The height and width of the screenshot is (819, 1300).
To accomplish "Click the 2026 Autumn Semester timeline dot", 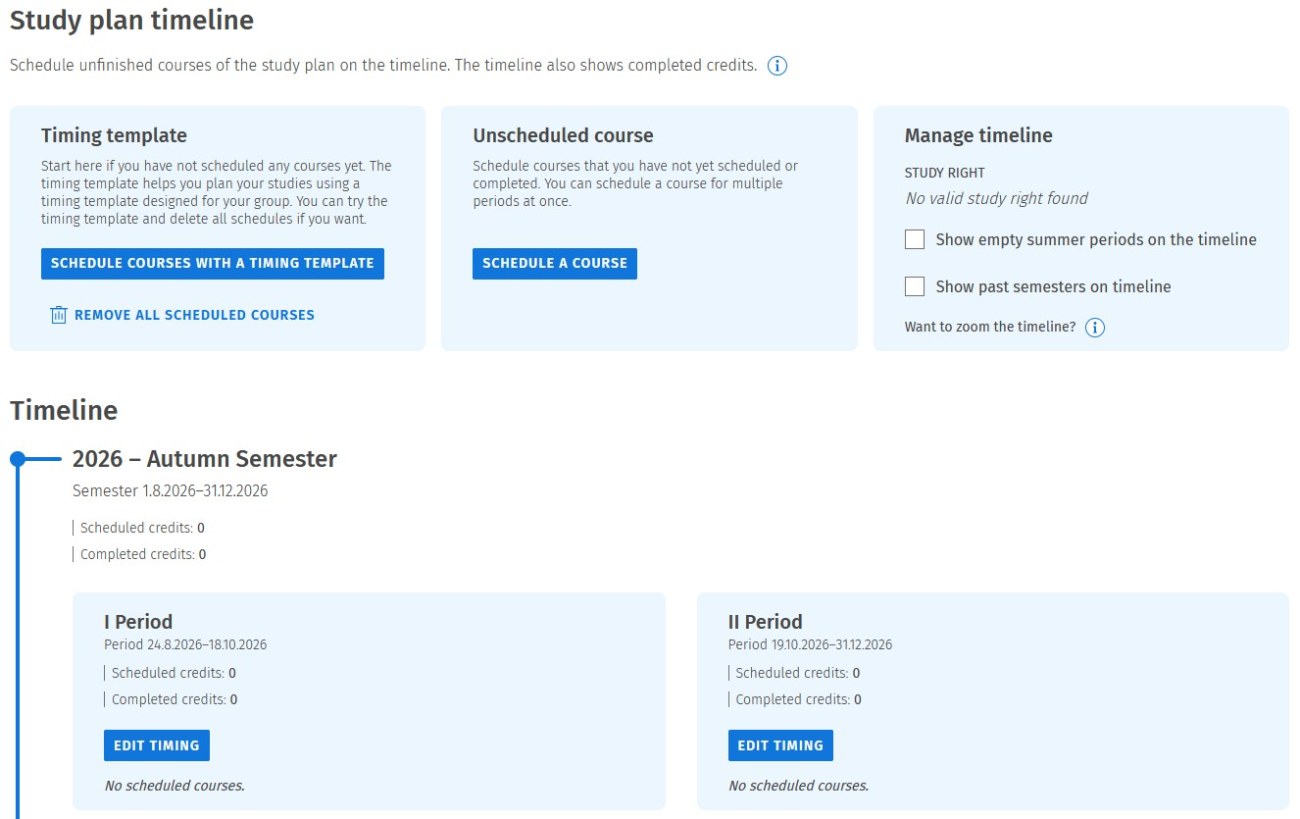I will pos(17,459).
